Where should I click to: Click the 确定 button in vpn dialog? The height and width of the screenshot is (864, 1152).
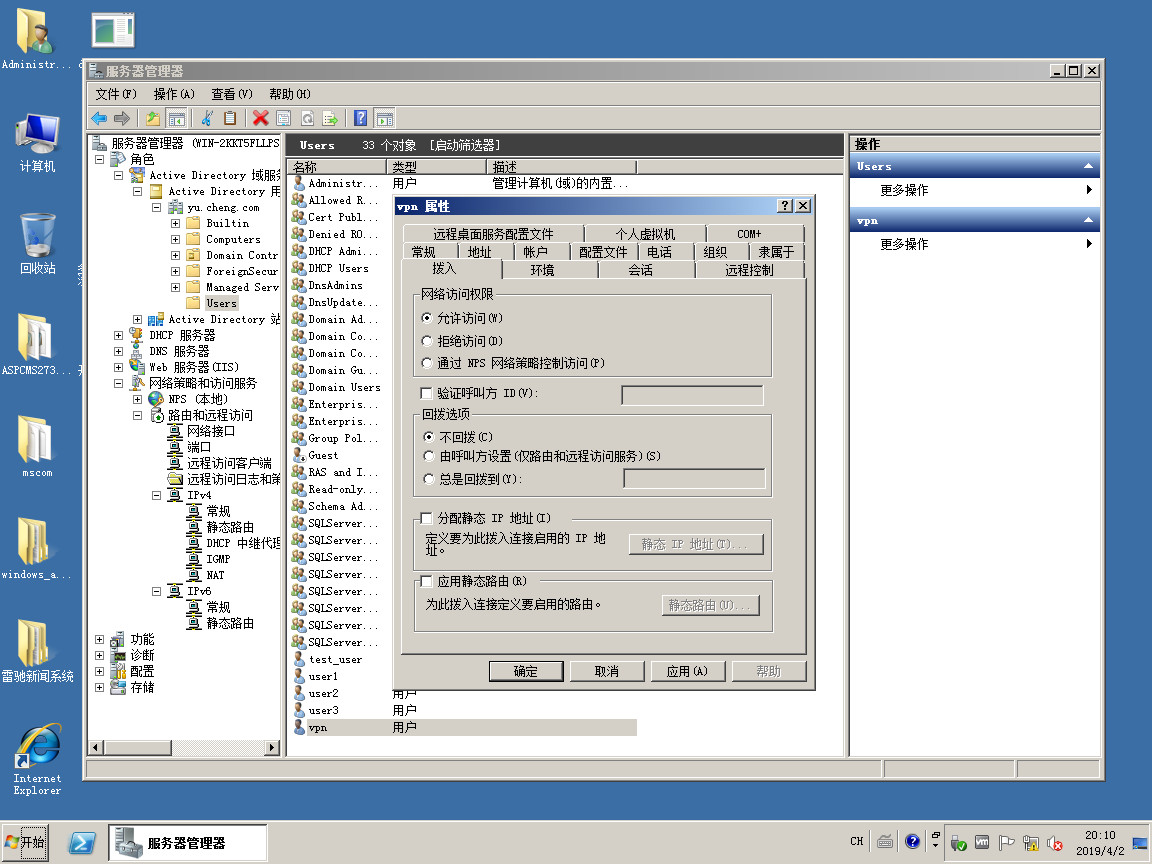coord(526,671)
